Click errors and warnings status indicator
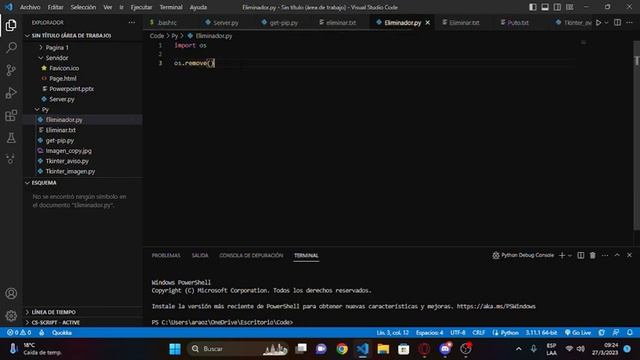 point(19,333)
